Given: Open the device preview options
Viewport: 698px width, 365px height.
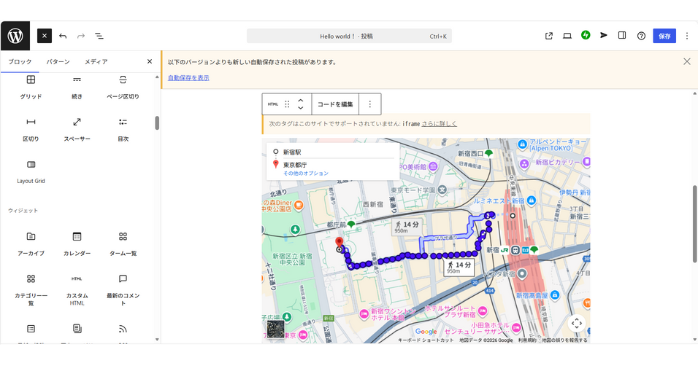Looking at the screenshot, I should click(567, 36).
